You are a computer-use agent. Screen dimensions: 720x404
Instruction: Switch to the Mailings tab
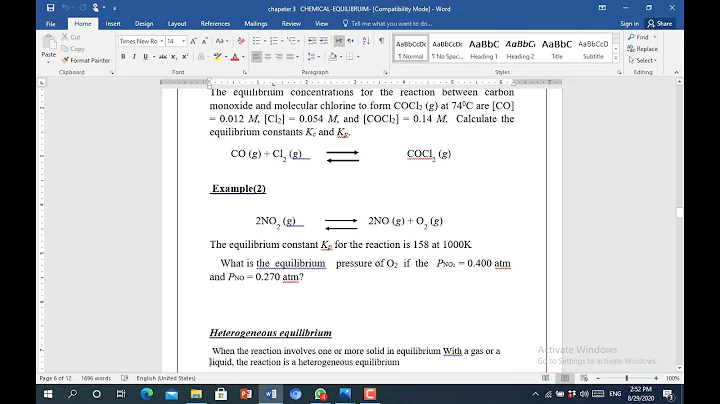256,23
